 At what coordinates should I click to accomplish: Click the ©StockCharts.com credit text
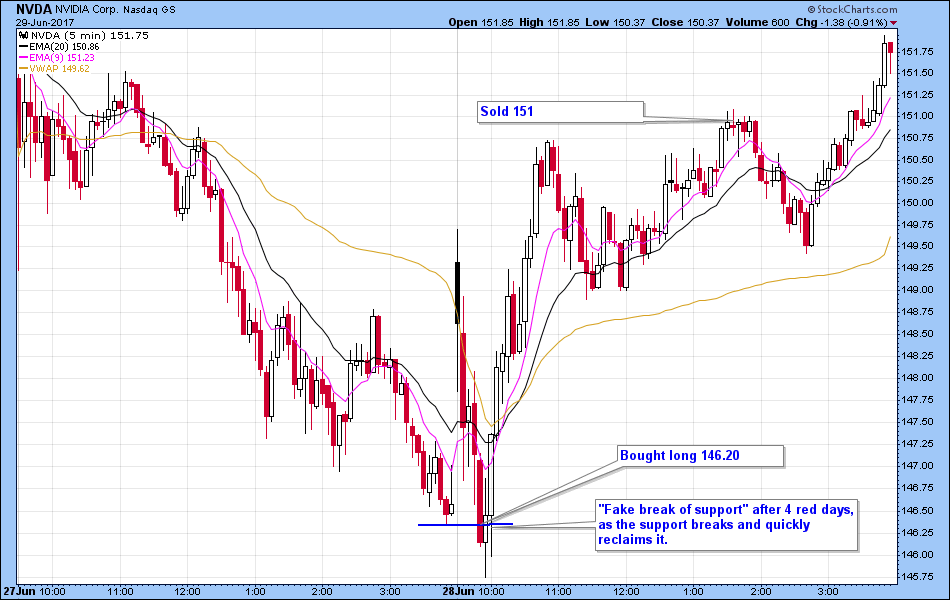coord(852,9)
